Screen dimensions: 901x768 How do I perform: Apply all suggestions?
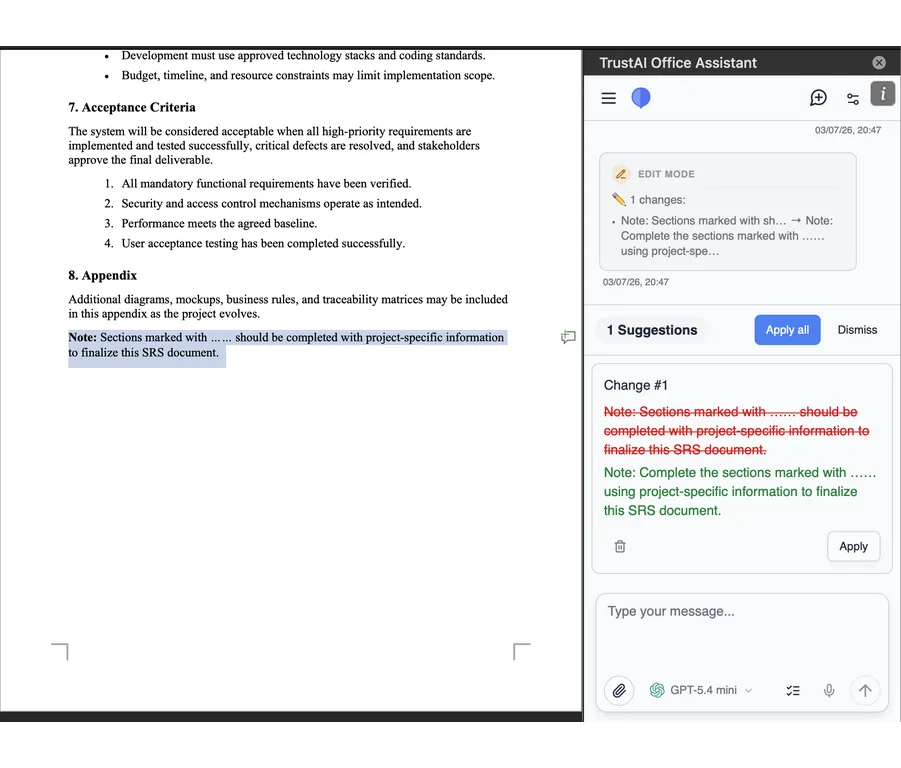pyautogui.click(x=787, y=330)
